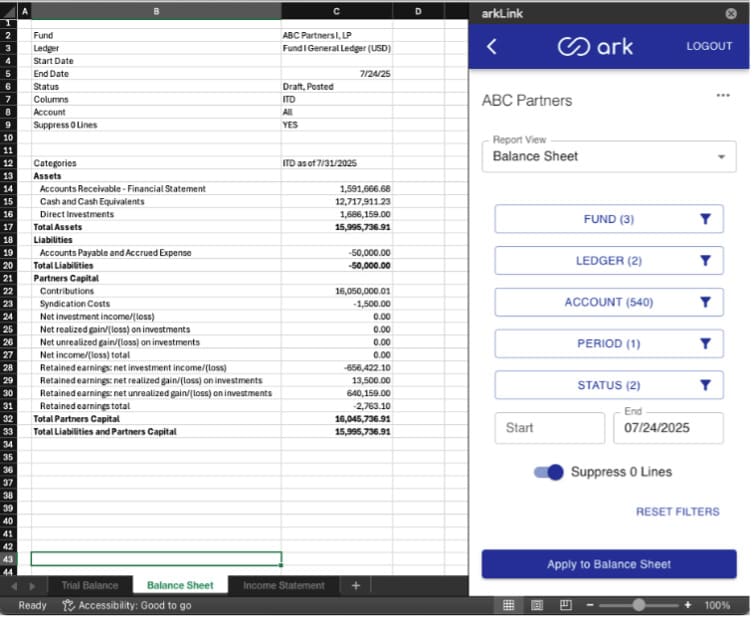Switch to the Income Statement sheet tab
754x620 pixels.
(283, 585)
